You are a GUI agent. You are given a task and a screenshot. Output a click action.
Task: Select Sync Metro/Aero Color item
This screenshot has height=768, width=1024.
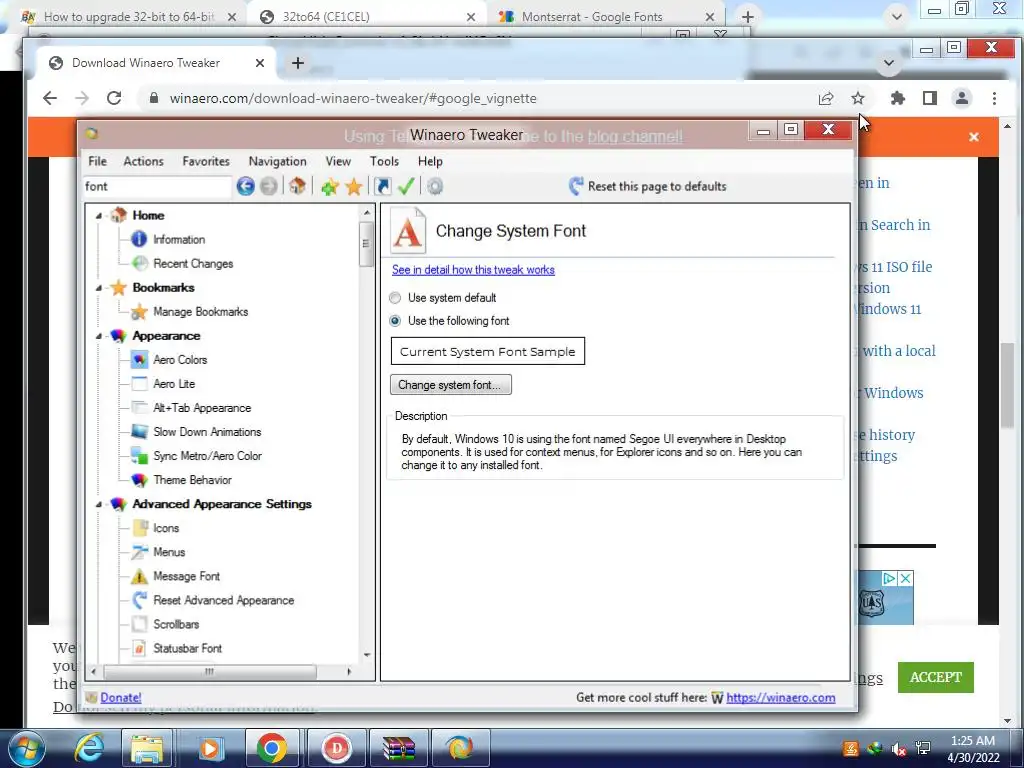click(x=207, y=456)
